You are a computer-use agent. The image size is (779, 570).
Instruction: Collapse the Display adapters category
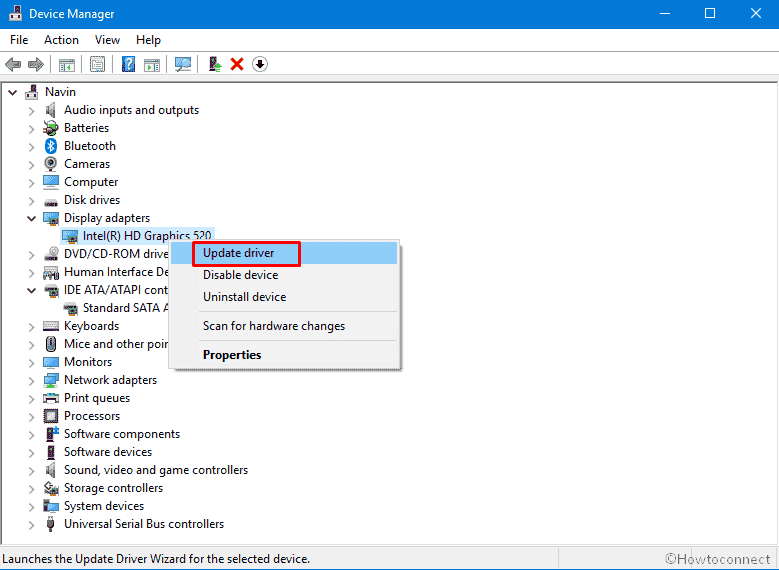click(31, 218)
